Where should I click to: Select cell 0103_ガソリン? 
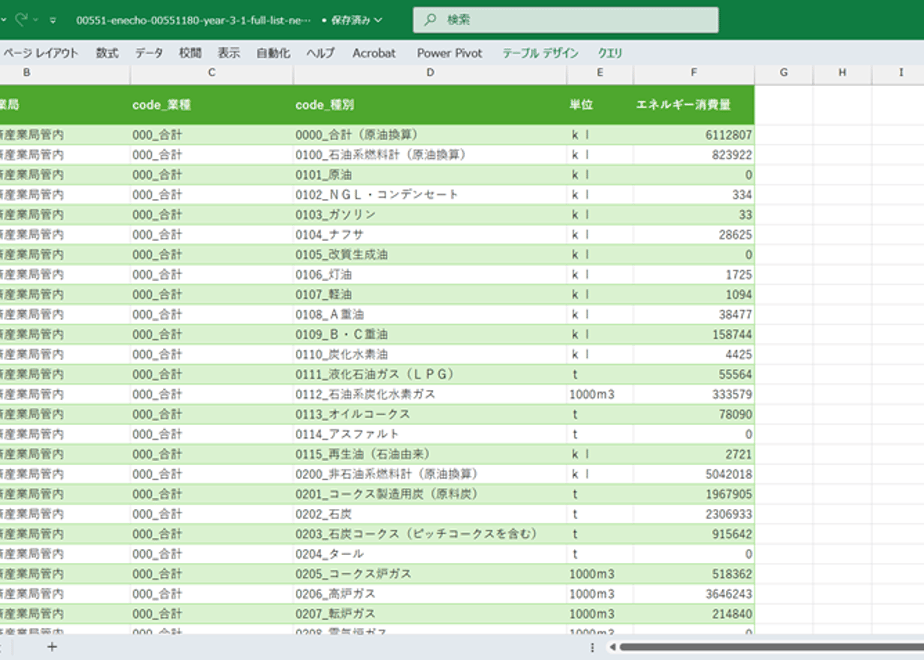point(430,214)
